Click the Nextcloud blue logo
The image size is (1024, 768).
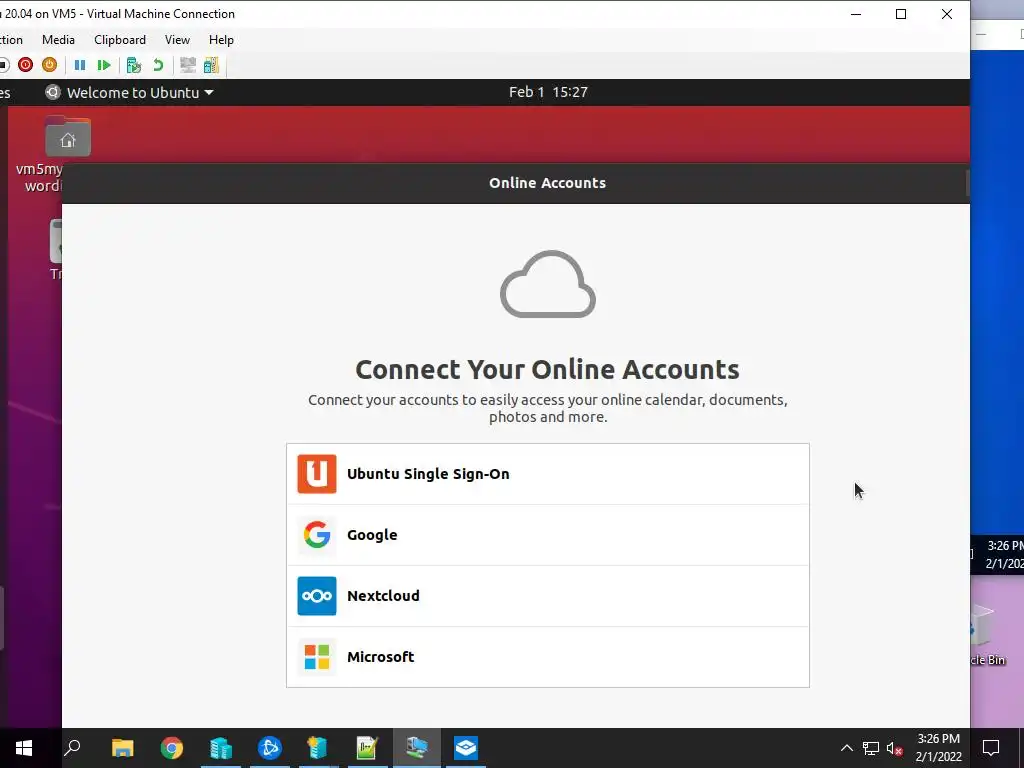click(317, 596)
